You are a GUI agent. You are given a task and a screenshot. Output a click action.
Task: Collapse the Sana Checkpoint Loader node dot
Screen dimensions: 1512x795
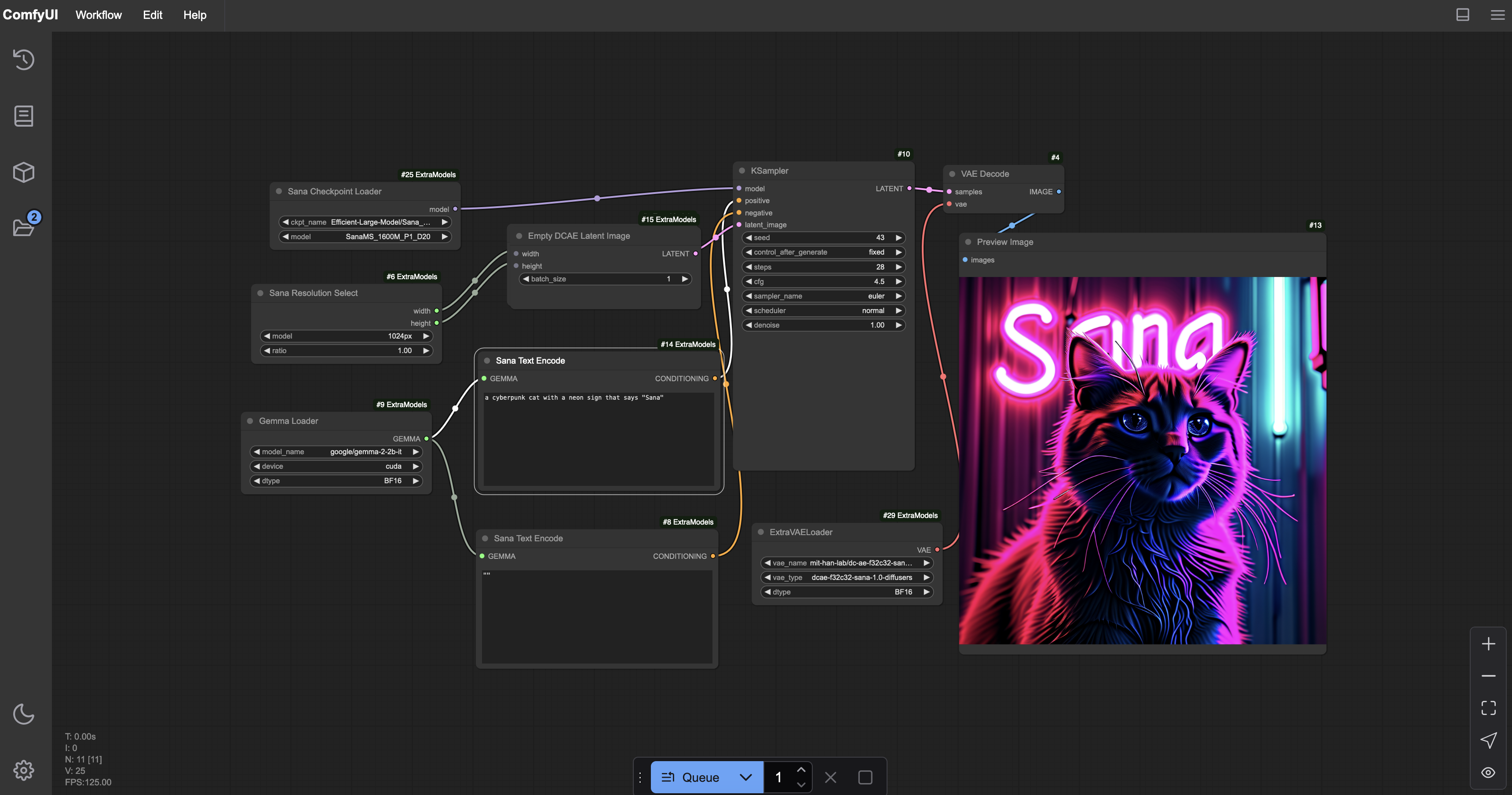[279, 191]
